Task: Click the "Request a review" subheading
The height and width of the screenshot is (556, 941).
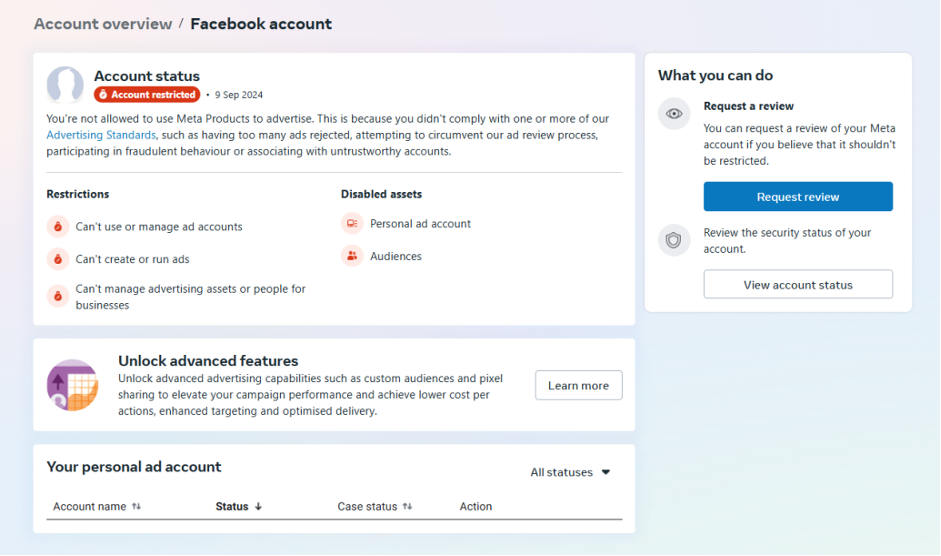Action: pyautogui.click(x=748, y=106)
